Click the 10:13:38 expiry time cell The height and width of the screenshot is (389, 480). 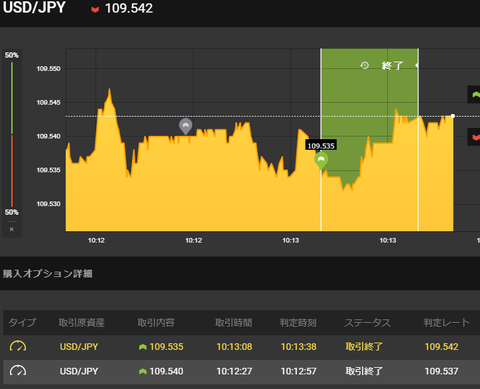coord(299,347)
